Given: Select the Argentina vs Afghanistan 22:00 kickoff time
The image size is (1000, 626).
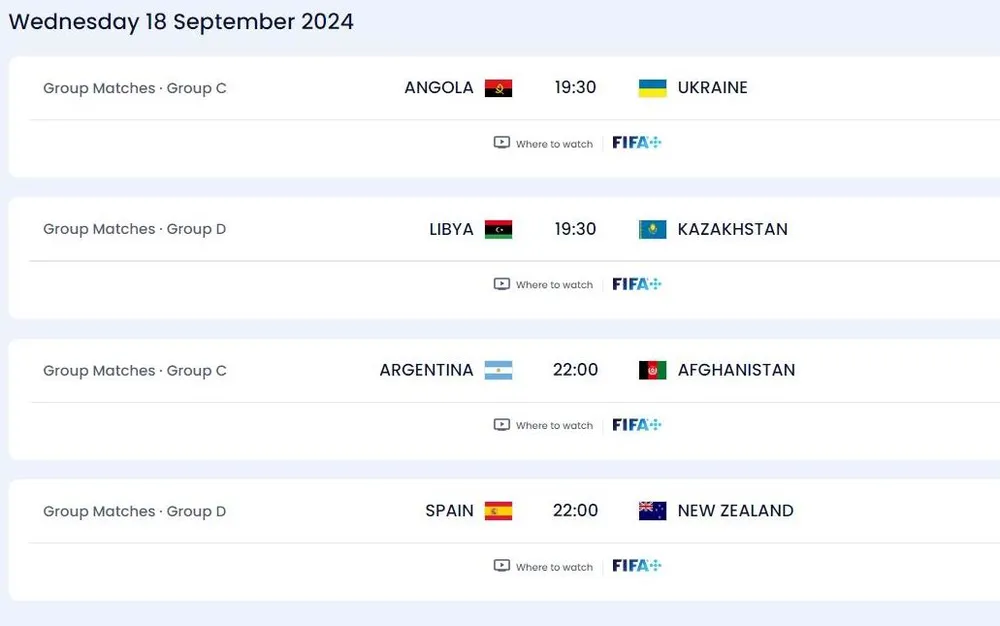Looking at the screenshot, I should (x=575, y=370).
